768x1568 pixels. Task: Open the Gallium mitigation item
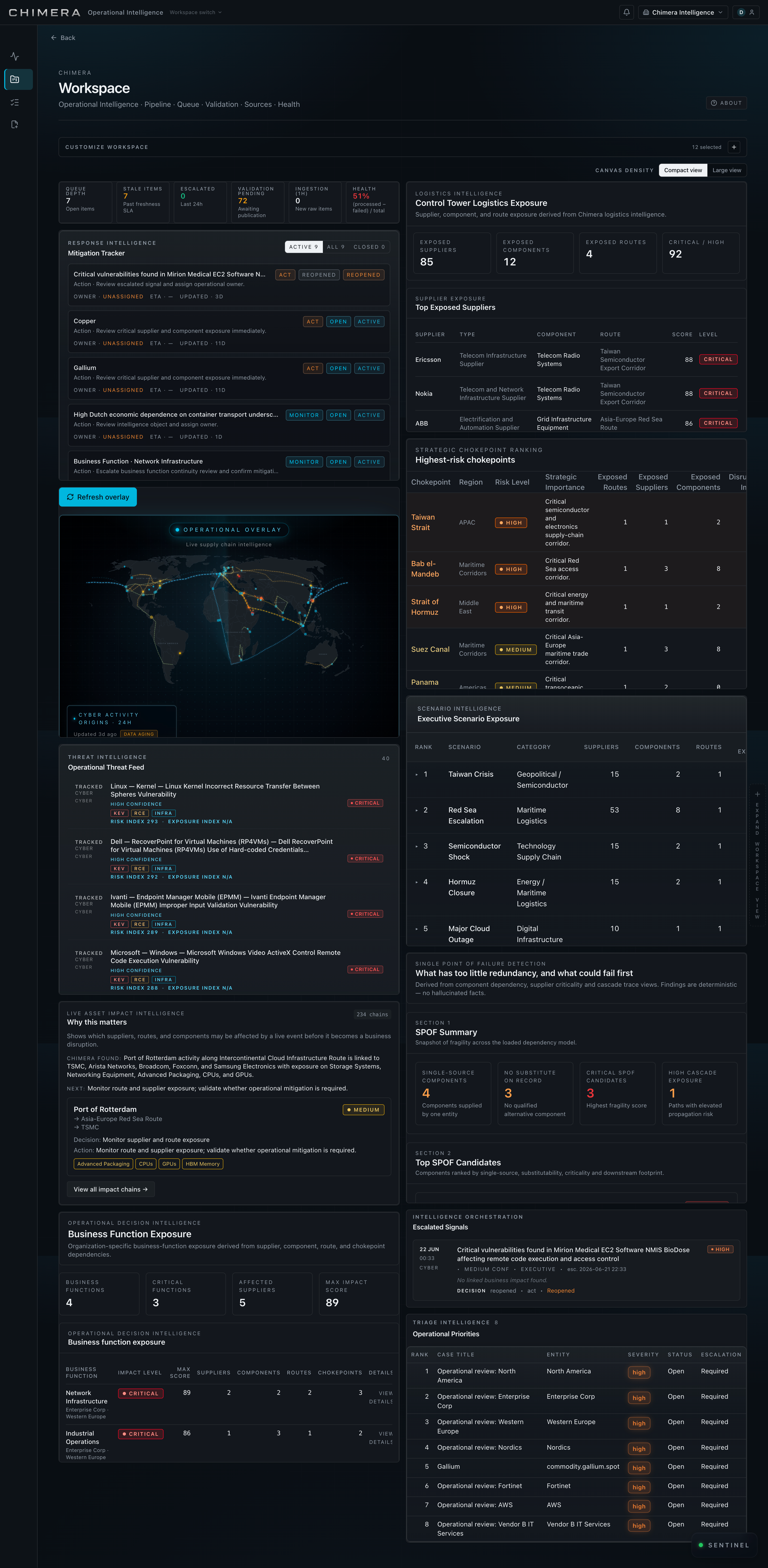tap(229, 379)
